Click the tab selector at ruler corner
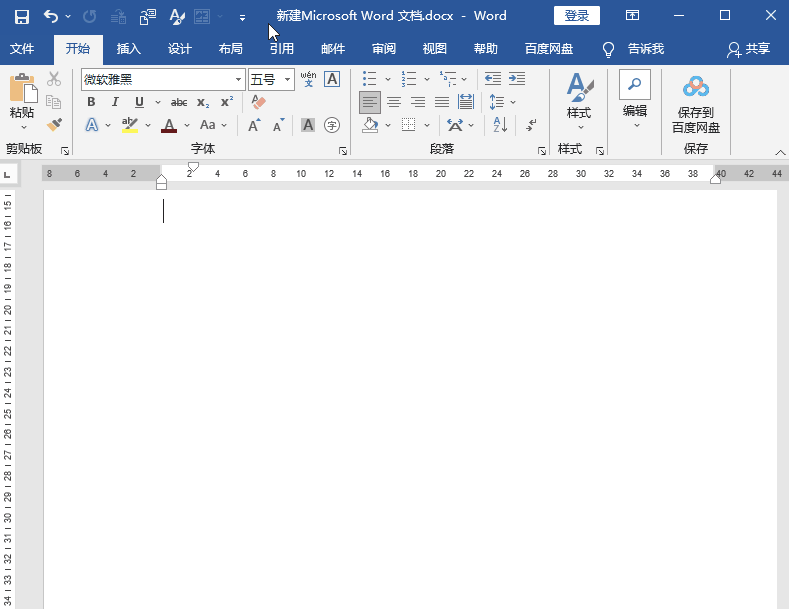The width and height of the screenshot is (789, 609). [7, 175]
